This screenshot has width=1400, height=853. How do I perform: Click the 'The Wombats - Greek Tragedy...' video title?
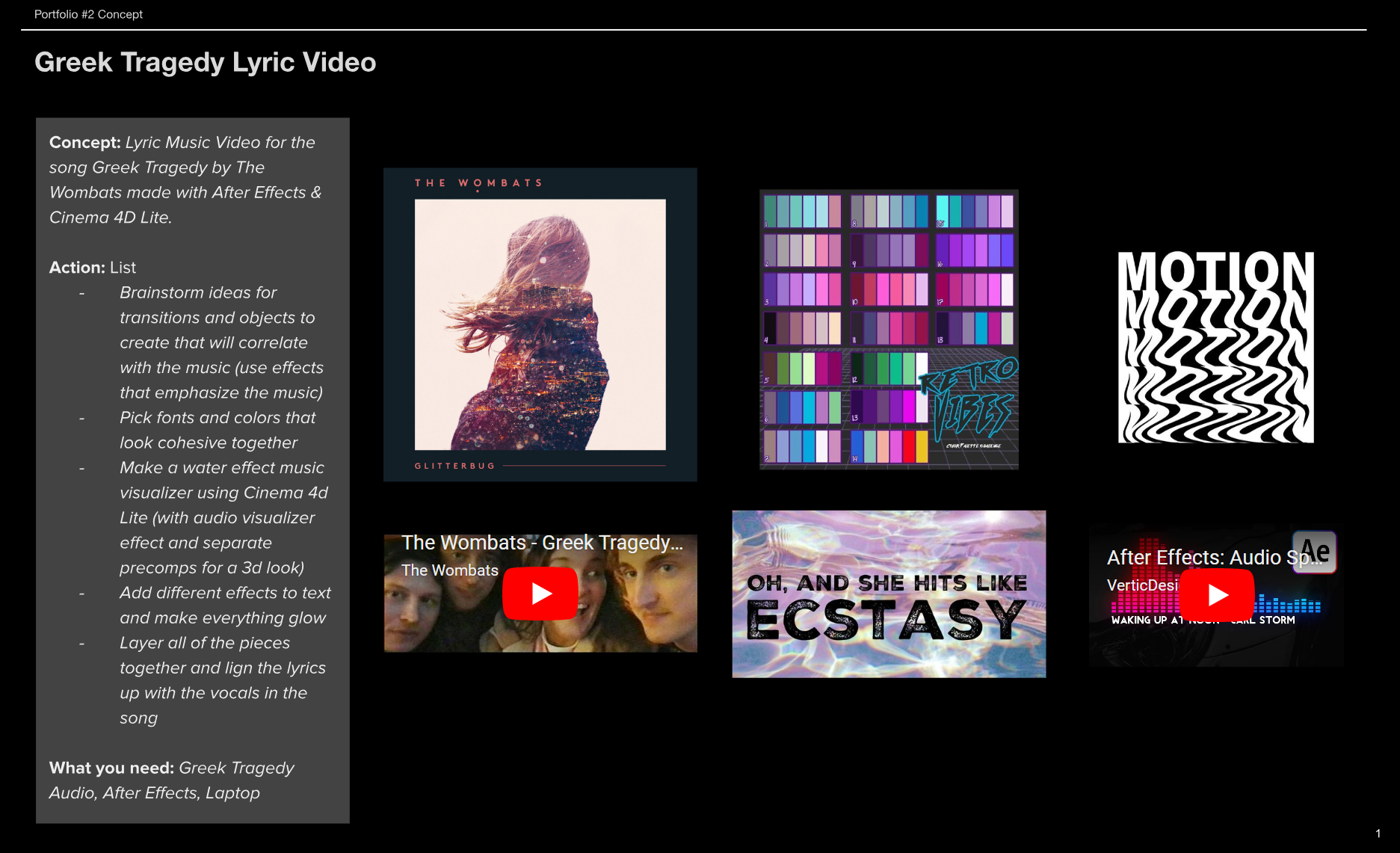pos(542,543)
